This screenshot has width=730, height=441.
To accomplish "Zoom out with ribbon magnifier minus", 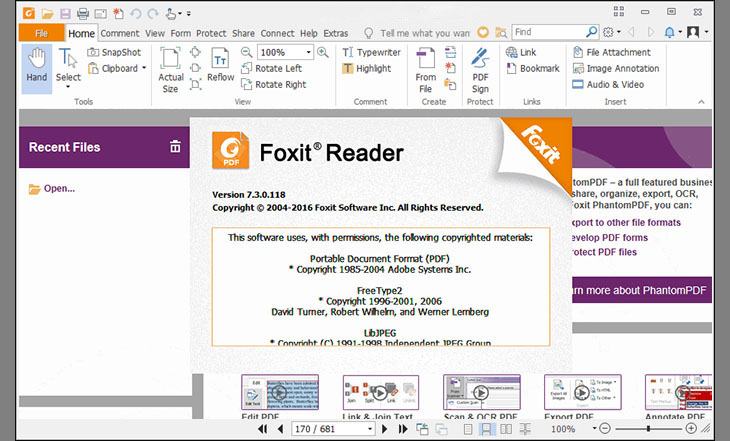I will (246, 52).
